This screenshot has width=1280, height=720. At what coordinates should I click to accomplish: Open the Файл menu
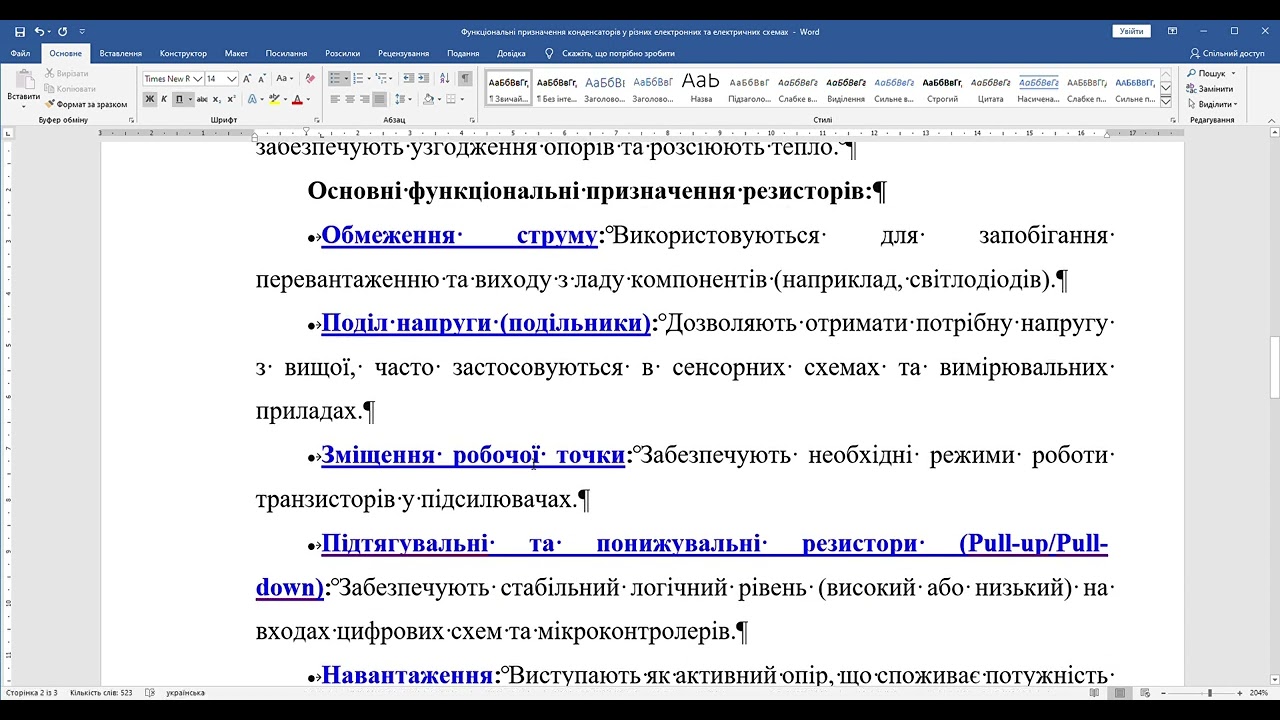click(x=20, y=53)
